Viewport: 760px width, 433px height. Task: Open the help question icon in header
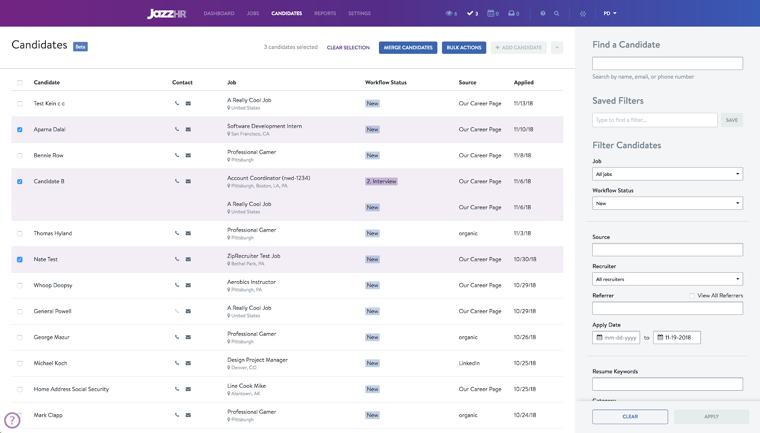point(543,14)
